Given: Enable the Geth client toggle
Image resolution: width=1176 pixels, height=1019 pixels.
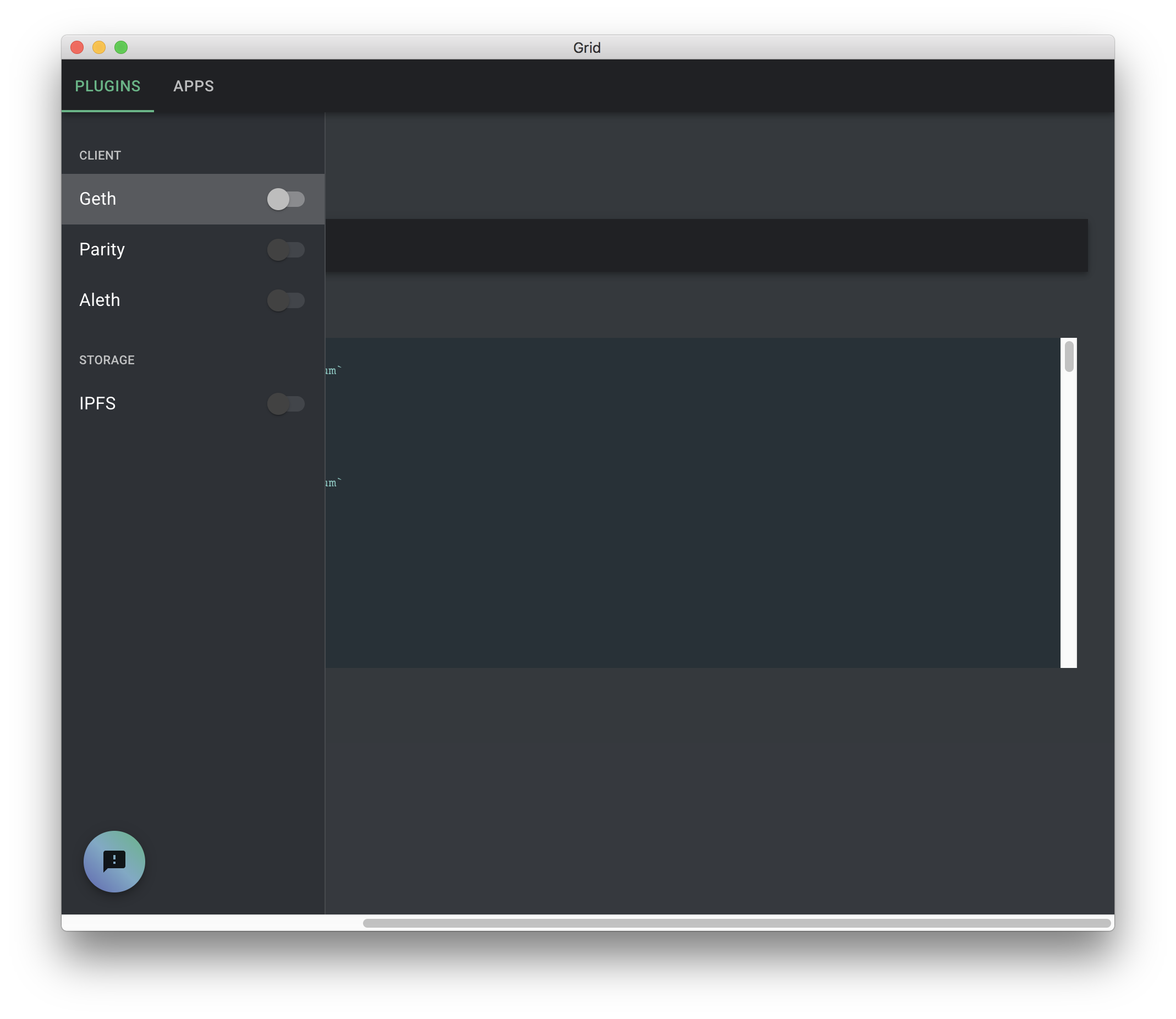Looking at the screenshot, I should (286, 199).
